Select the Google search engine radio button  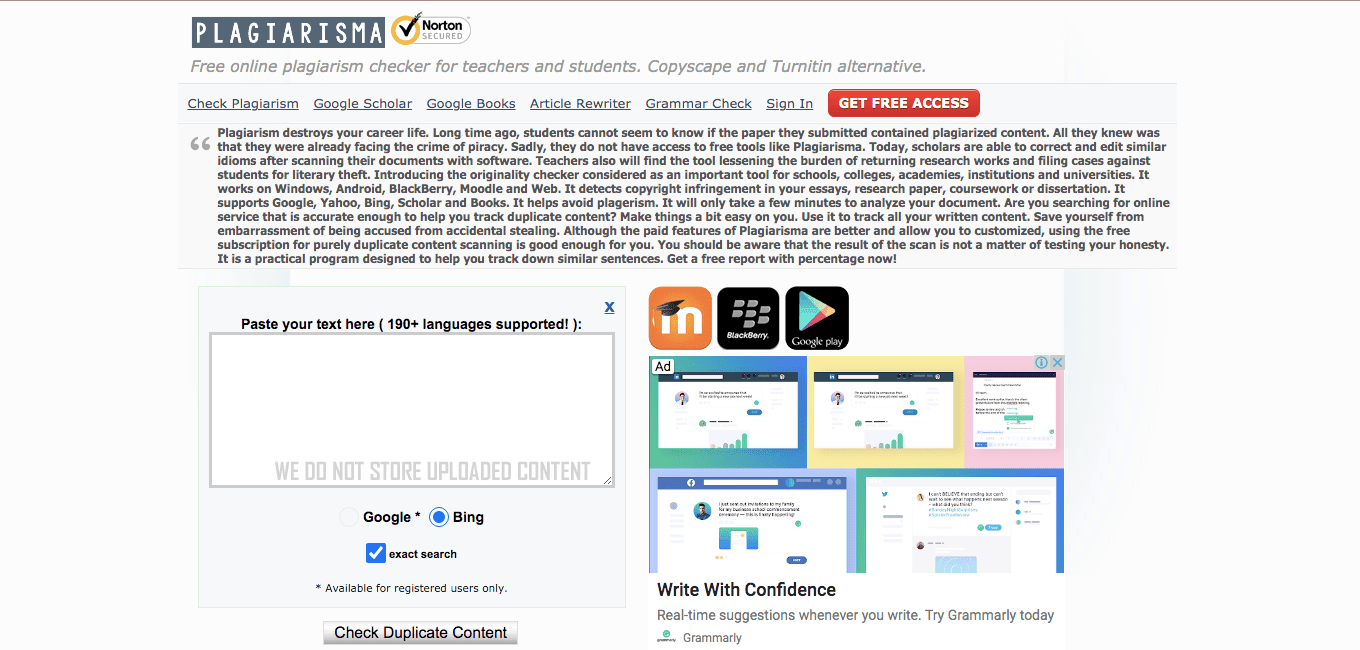348,517
